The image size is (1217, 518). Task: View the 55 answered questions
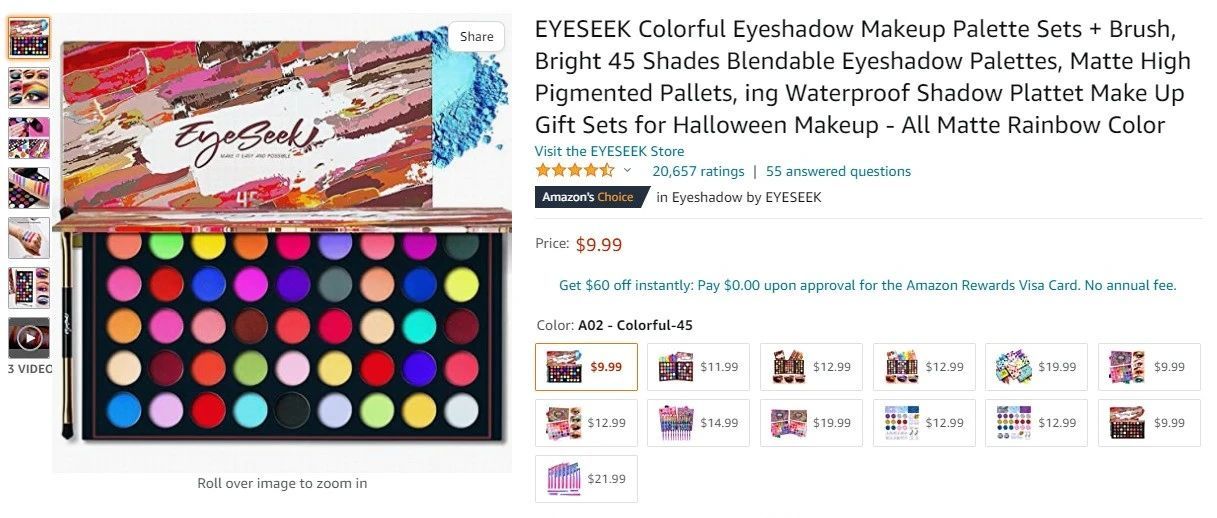tap(838, 171)
